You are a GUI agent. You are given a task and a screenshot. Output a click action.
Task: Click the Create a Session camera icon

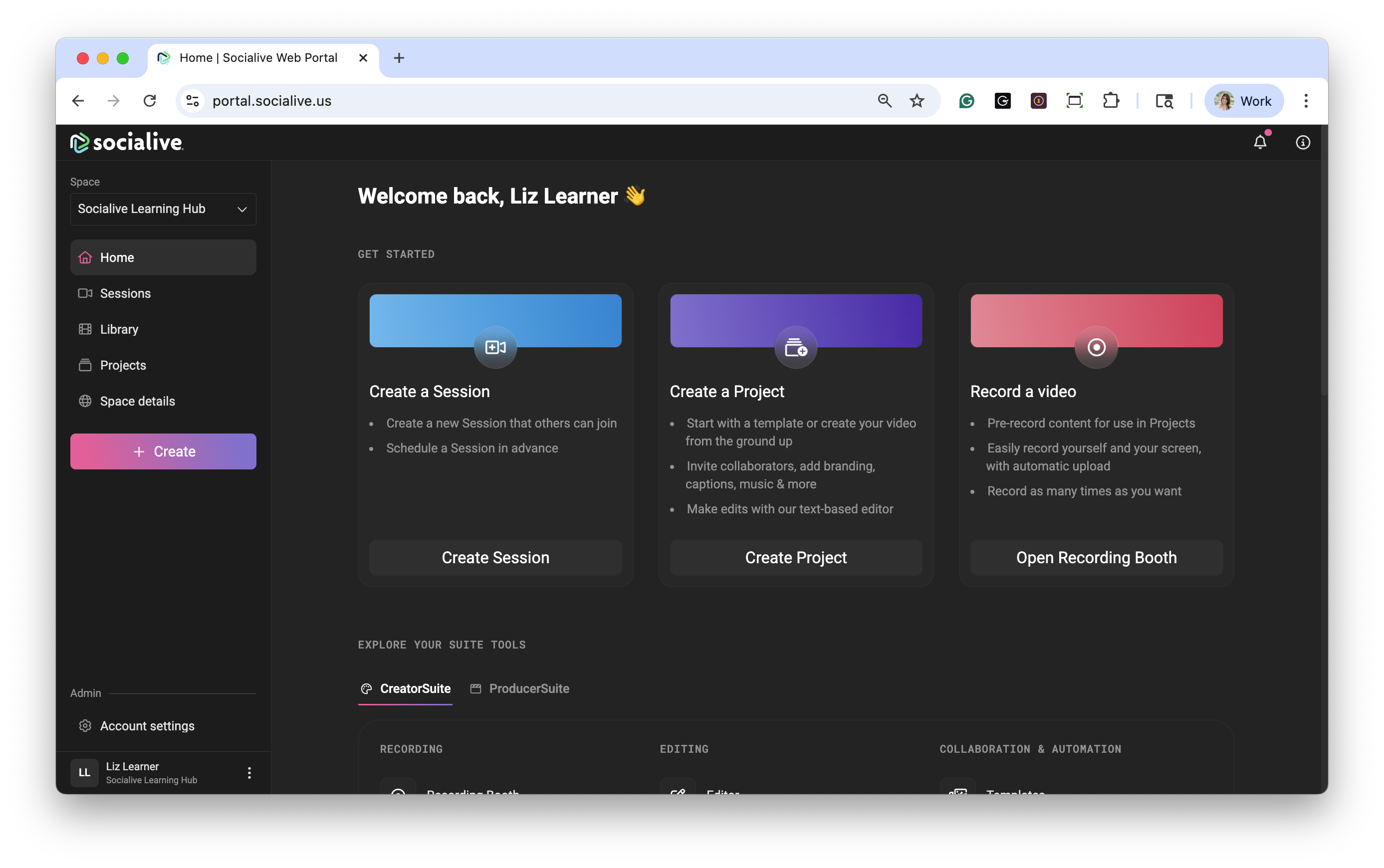[x=495, y=347]
